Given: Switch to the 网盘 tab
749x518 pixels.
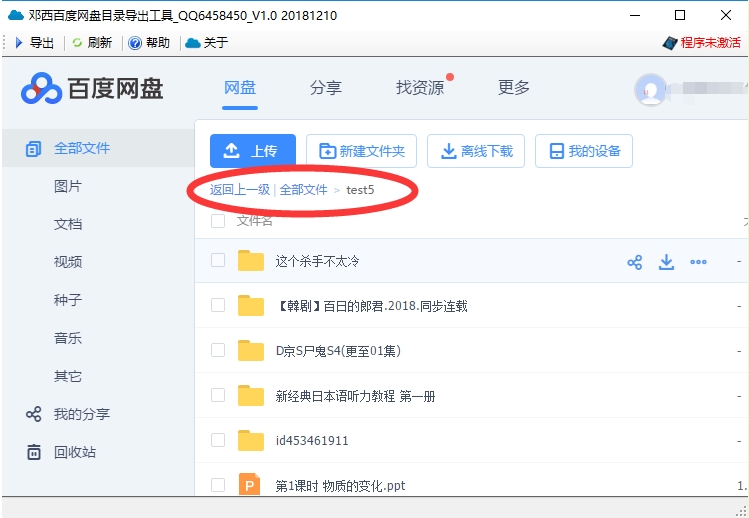Looking at the screenshot, I should tap(240, 88).
